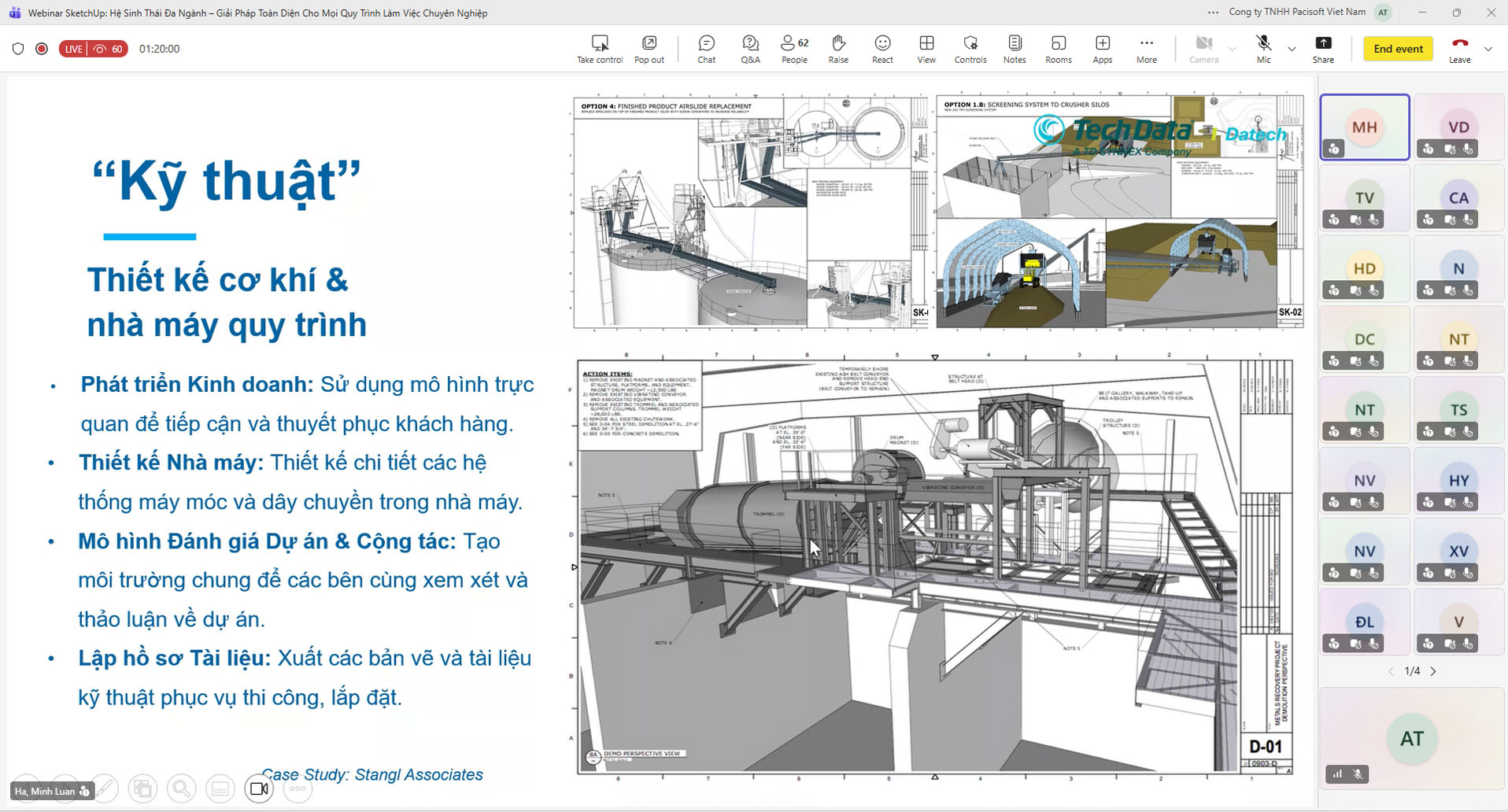The image size is (1508, 812).
Task: Unmute the Mic
Action: click(1263, 48)
